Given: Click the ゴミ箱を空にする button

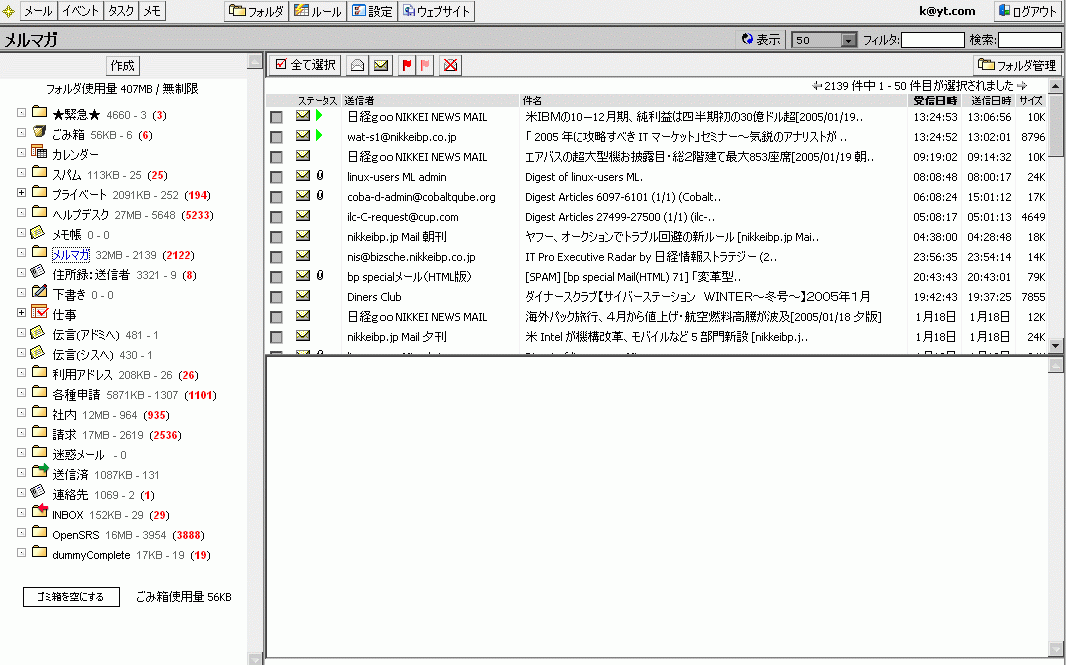Looking at the screenshot, I should tap(71, 597).
